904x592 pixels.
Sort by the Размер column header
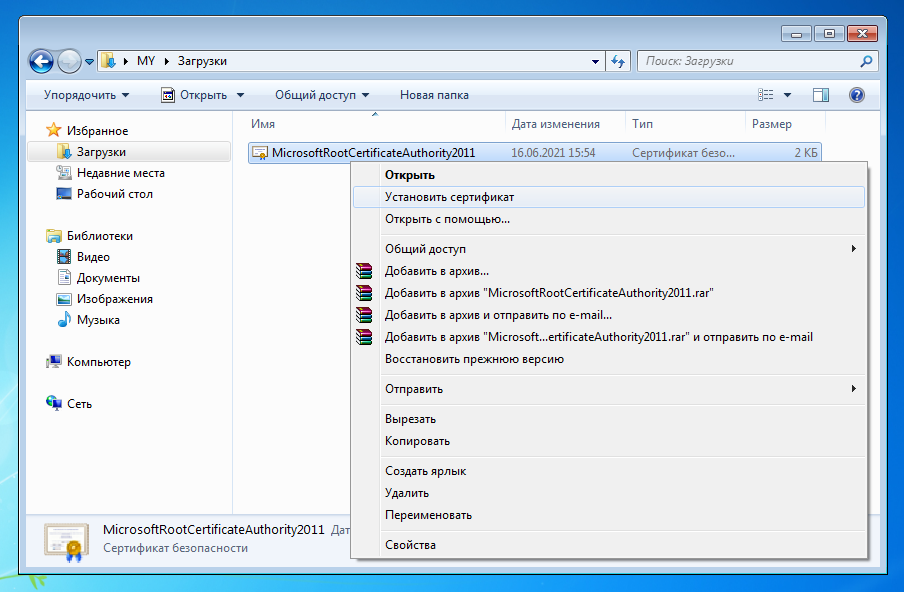coord(785,124)
